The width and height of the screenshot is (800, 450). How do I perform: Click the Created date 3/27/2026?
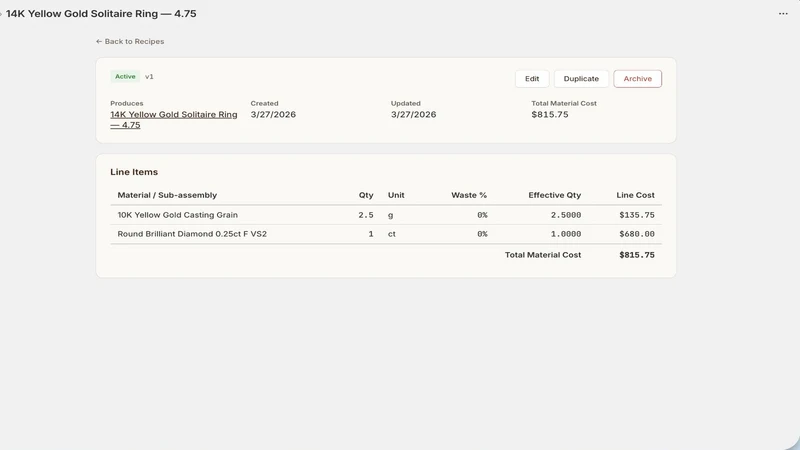point(273,114)
